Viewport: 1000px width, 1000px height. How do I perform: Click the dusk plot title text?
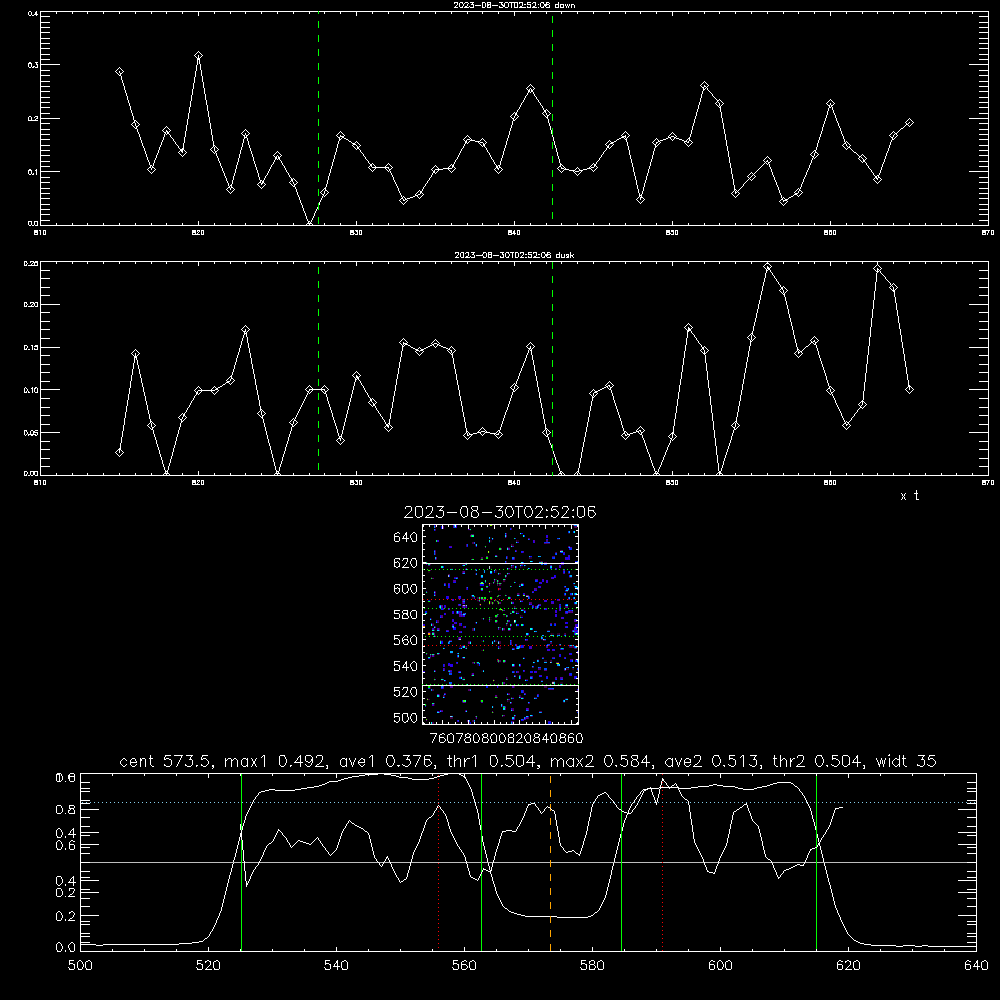(514, 255)
